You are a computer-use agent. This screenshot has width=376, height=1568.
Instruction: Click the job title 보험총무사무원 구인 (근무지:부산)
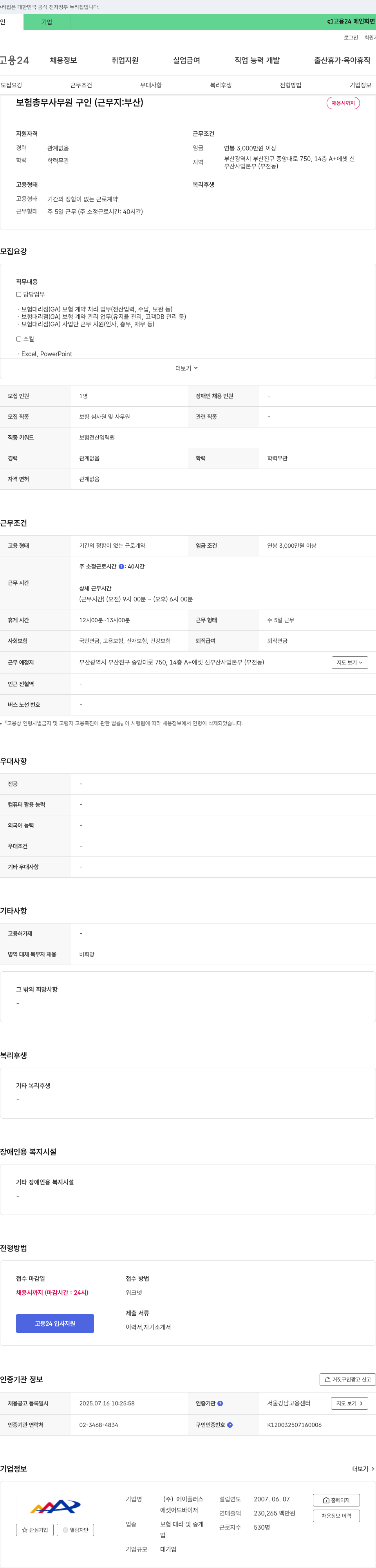click(80, 102)
